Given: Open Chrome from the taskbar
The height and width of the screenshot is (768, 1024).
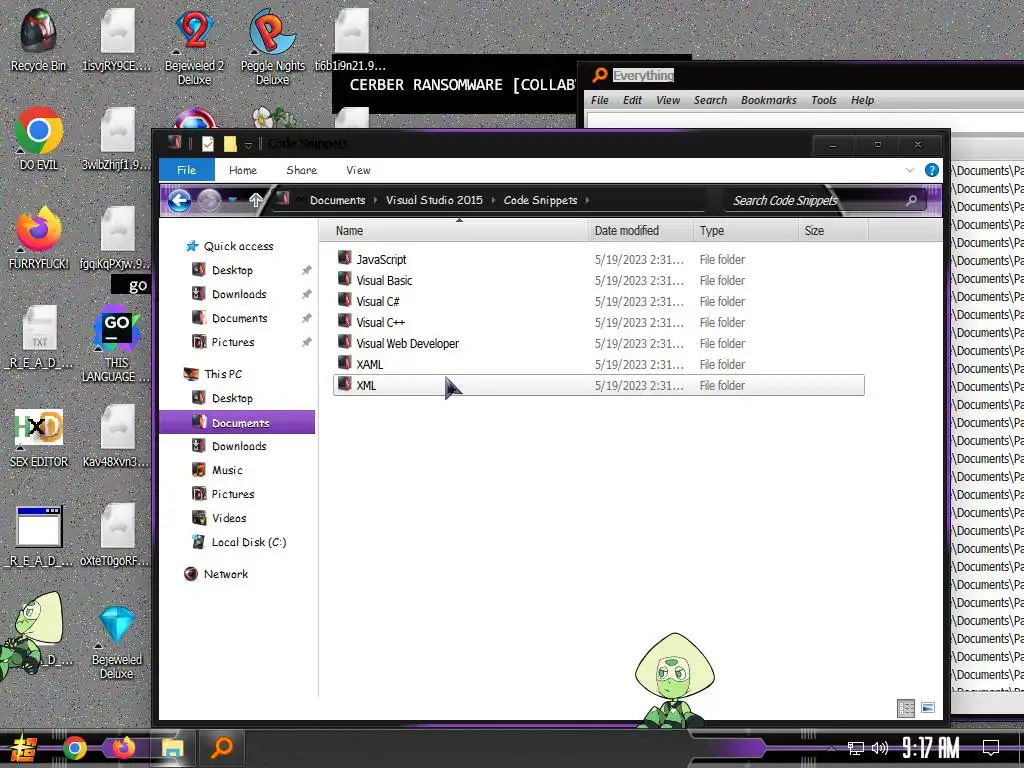Looking at the screenshot, I should click(74, 748).
